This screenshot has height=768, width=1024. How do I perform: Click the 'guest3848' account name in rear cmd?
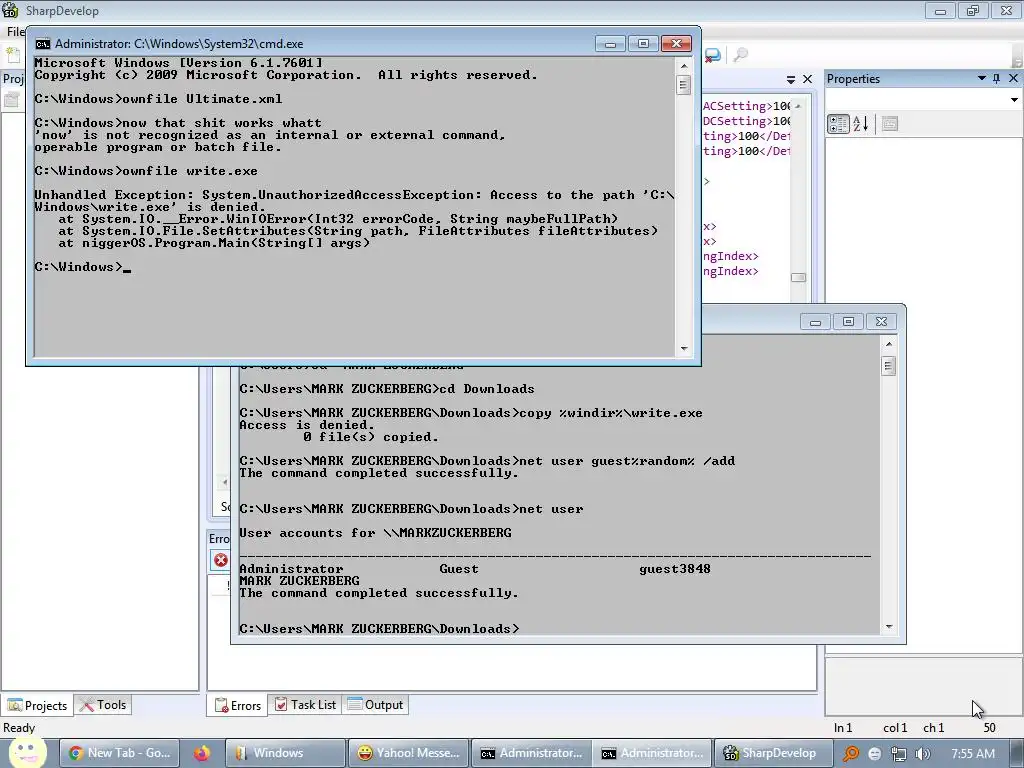pyautogui.click(x=675, y=569)
